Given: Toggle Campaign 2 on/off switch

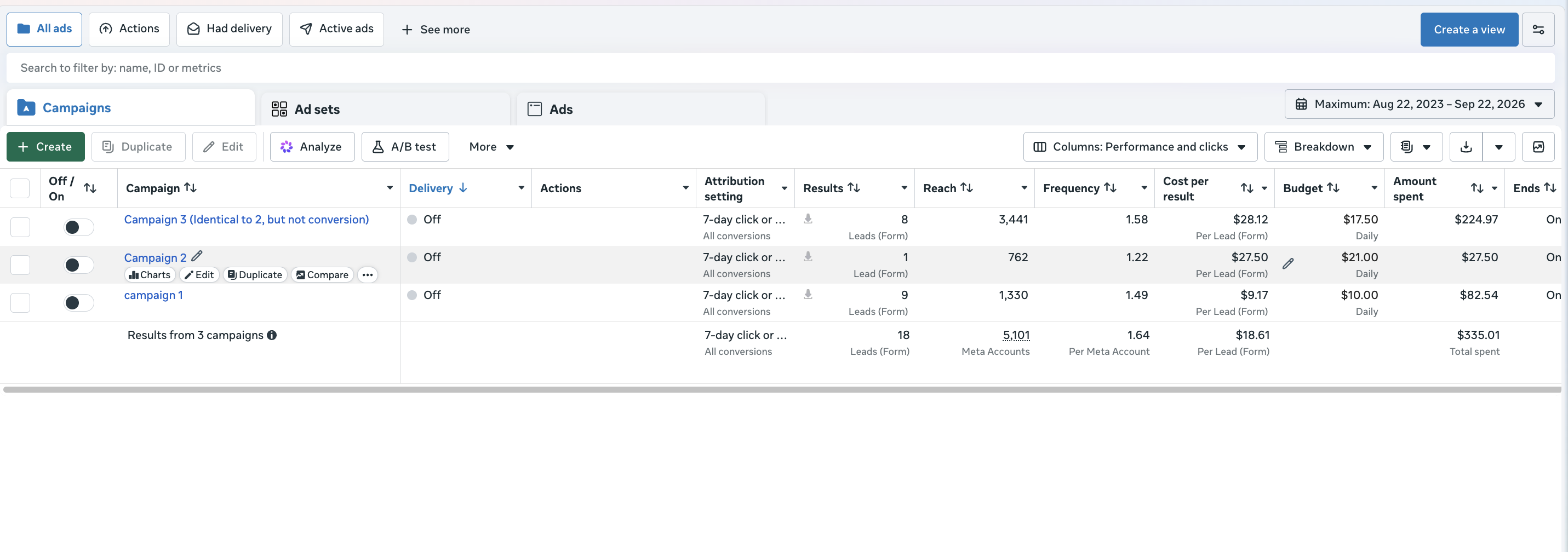Looking at the screenshot, I should click(x=78, y=264).
